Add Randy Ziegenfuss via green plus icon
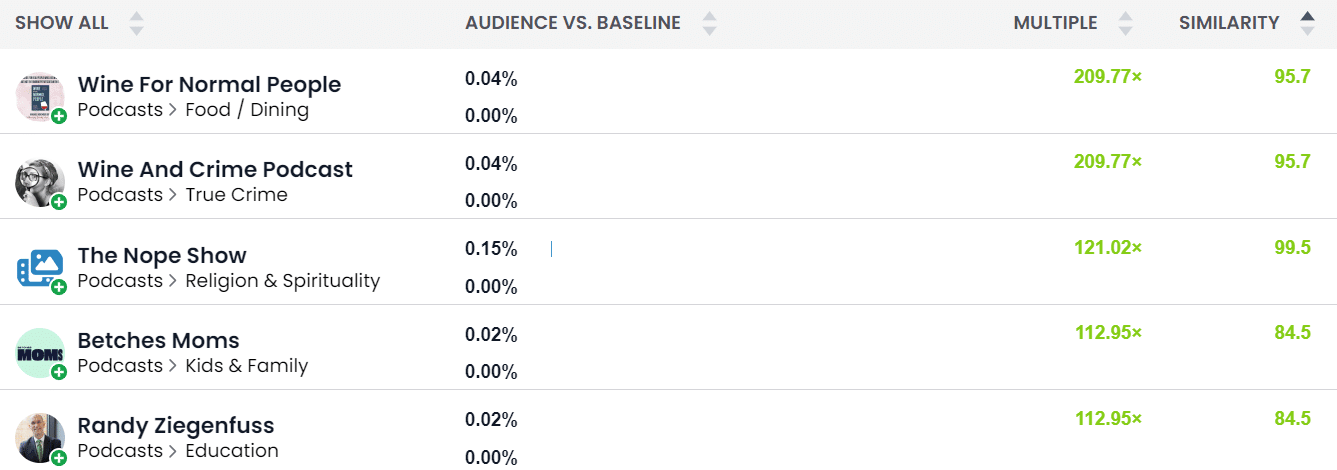The width and height of the screenshot is (1337, 470). coord(59,458)
